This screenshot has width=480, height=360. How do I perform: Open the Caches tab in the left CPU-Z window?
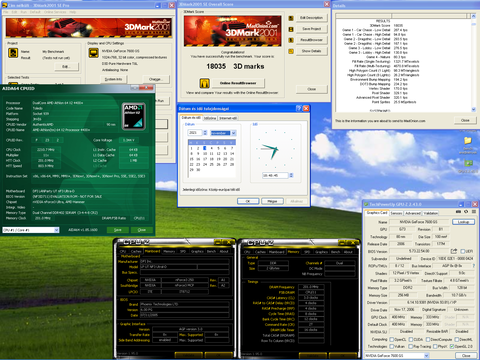[136, 252]
